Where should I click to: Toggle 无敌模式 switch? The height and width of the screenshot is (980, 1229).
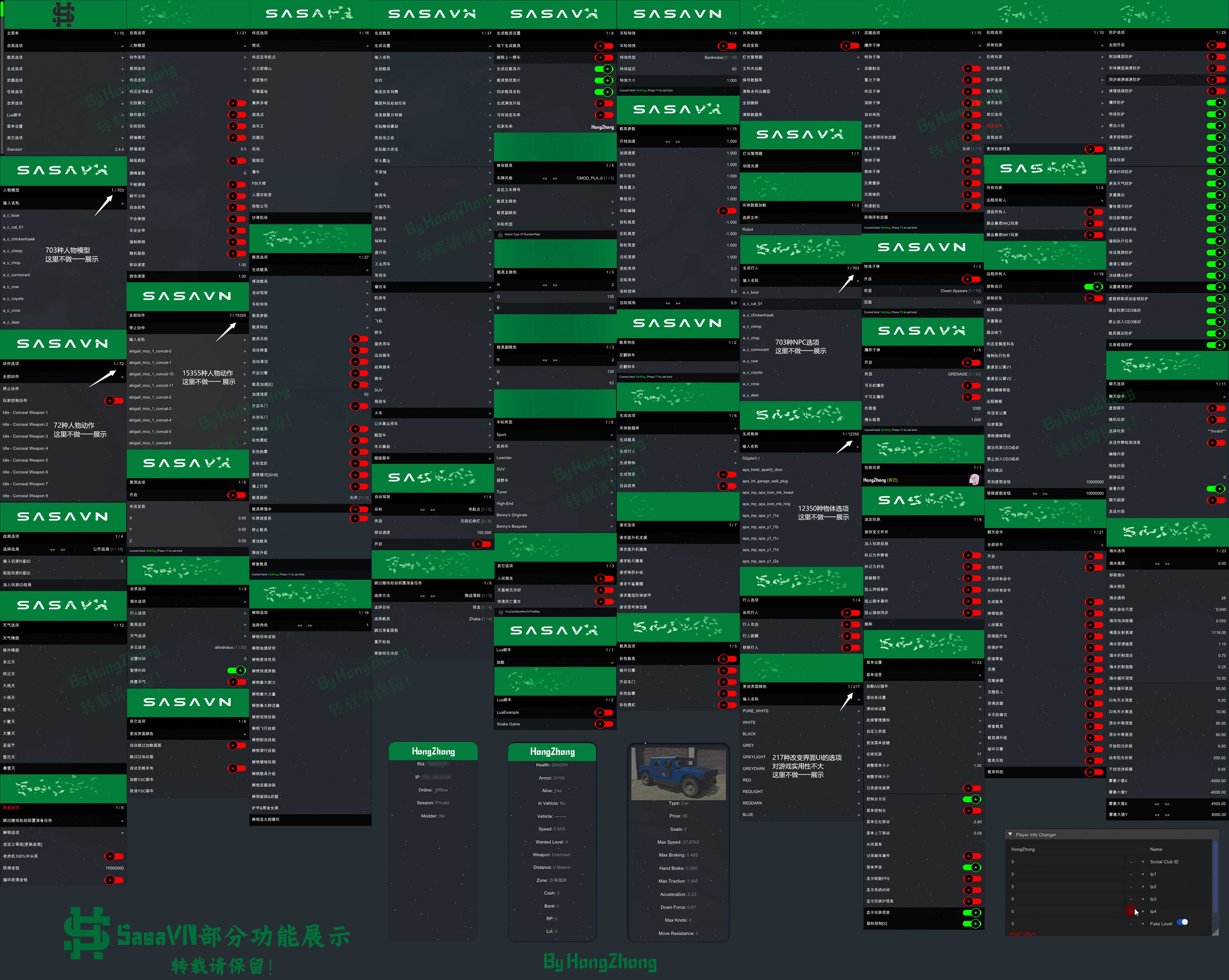[237, 103]
